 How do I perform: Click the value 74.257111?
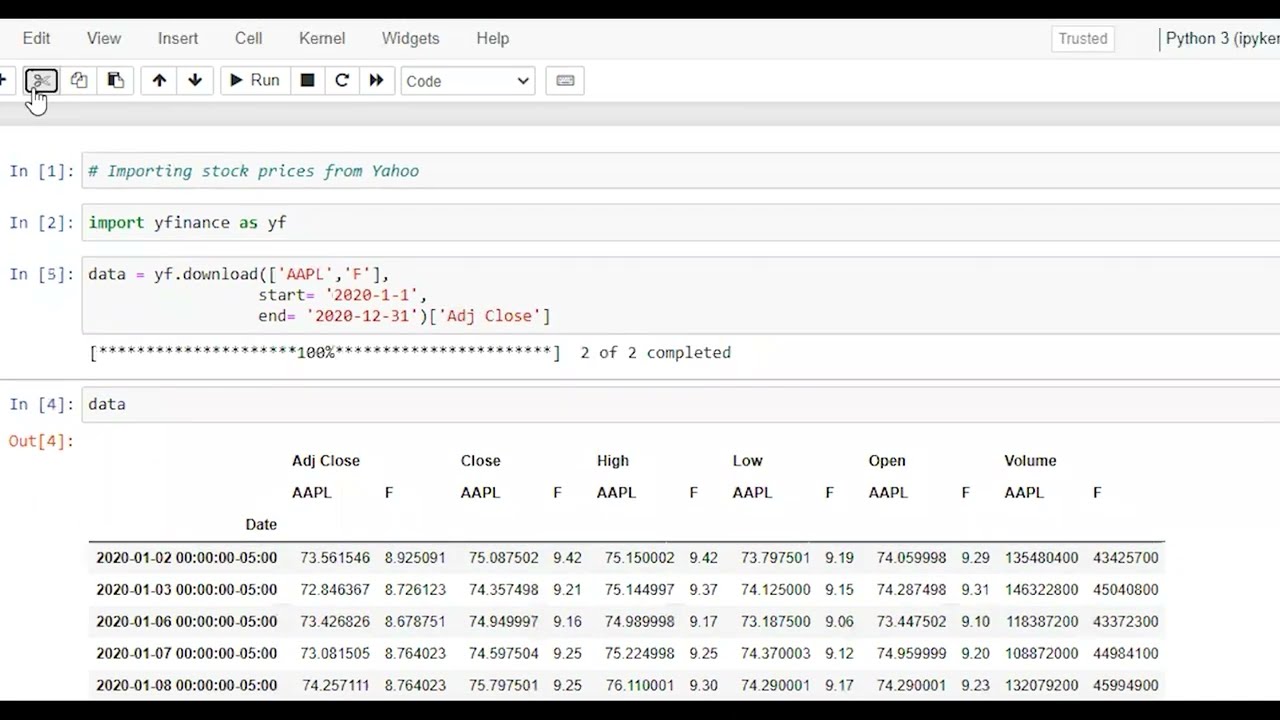335,685
